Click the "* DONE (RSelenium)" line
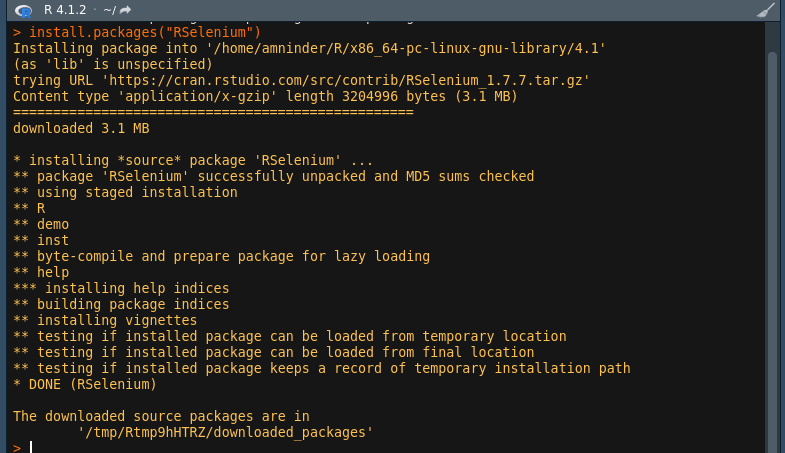The image size is (785, 453). (85, 384)
